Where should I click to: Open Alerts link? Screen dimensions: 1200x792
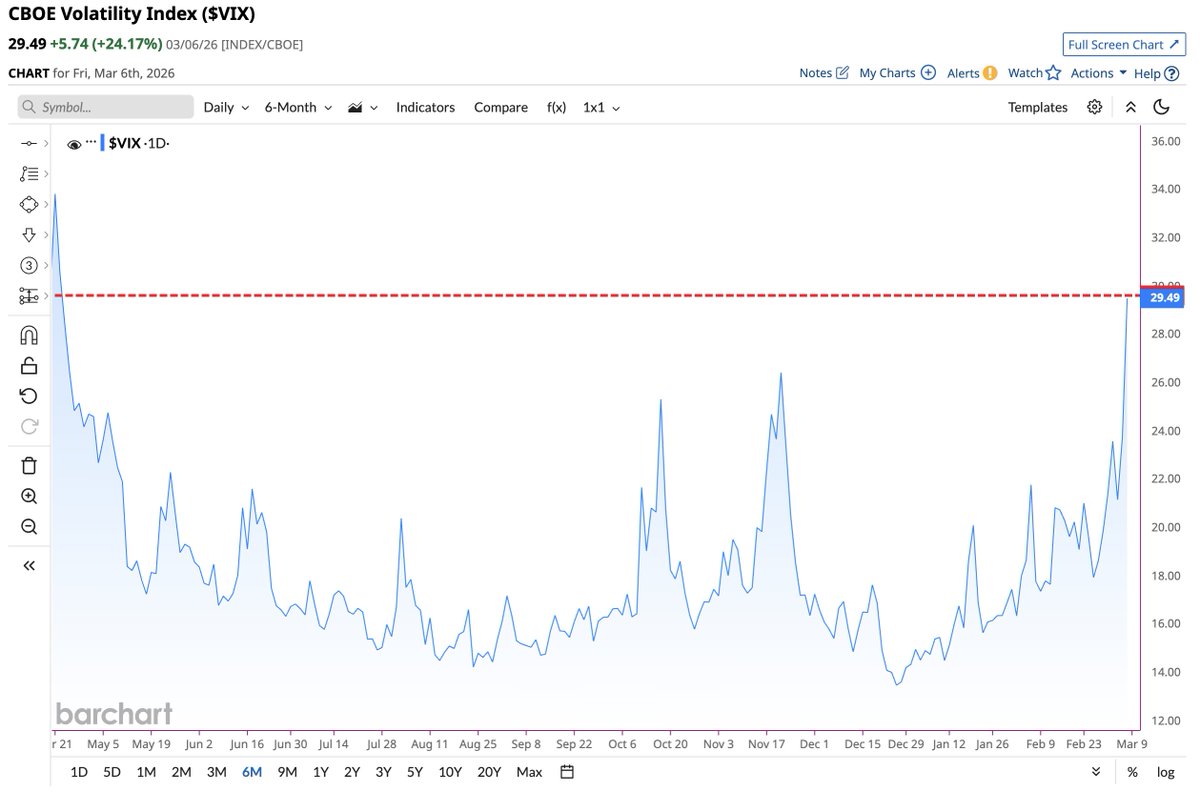(x=972, y=73)
